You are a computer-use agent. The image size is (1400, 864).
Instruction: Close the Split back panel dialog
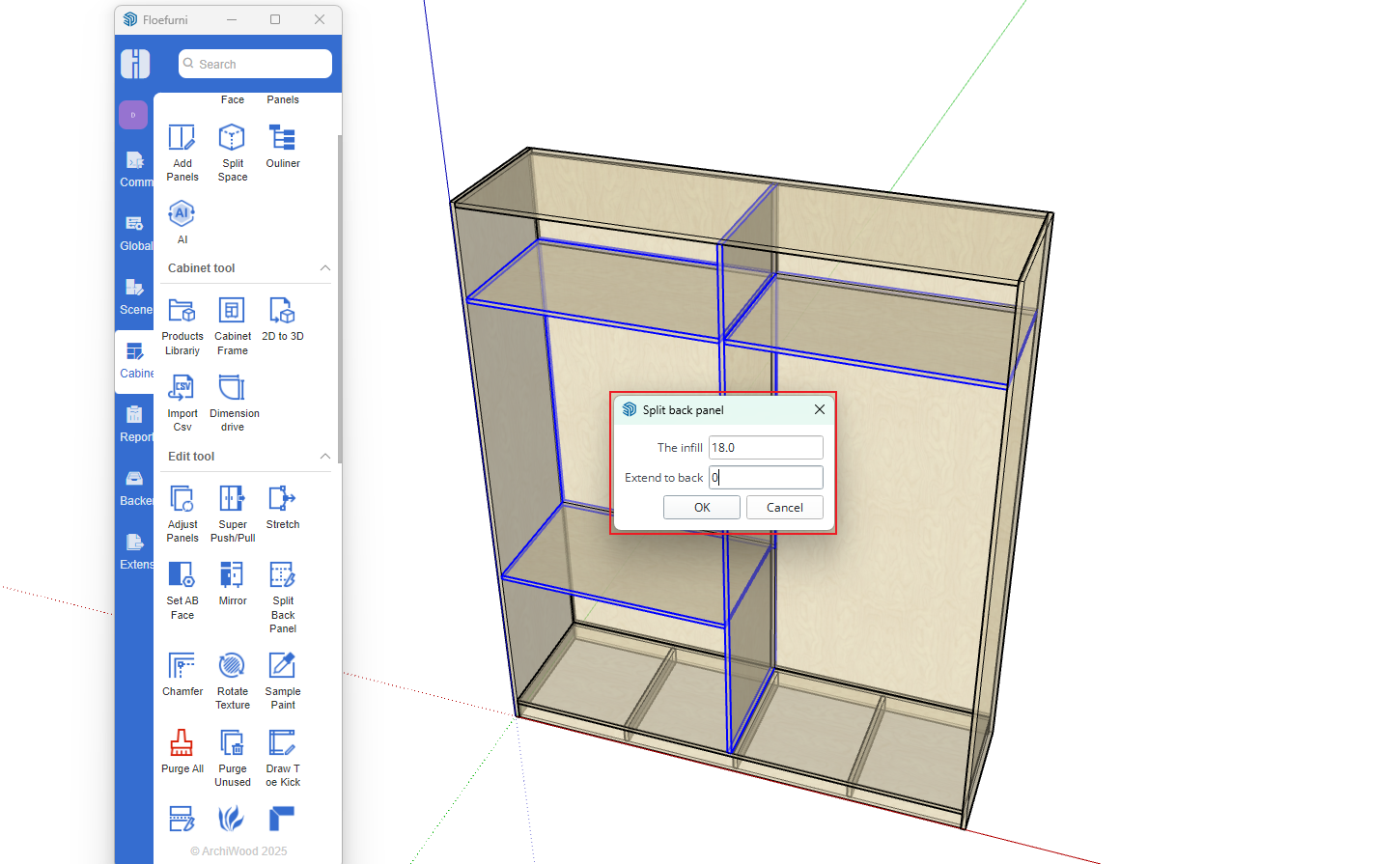tap(819, 410)
